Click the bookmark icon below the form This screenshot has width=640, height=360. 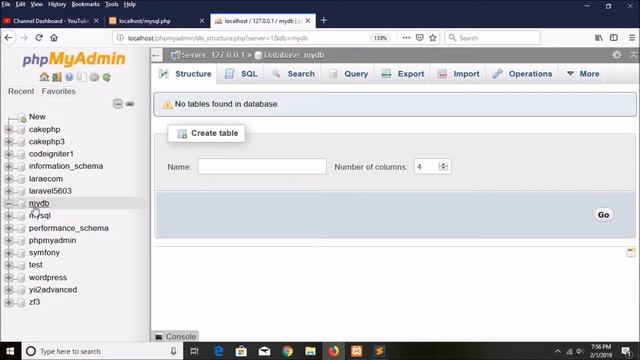point(631,252)
